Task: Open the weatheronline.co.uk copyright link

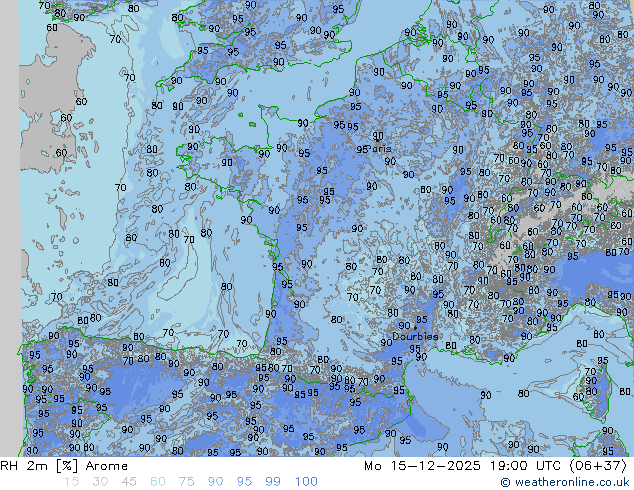Action: [x=565, y=482]
